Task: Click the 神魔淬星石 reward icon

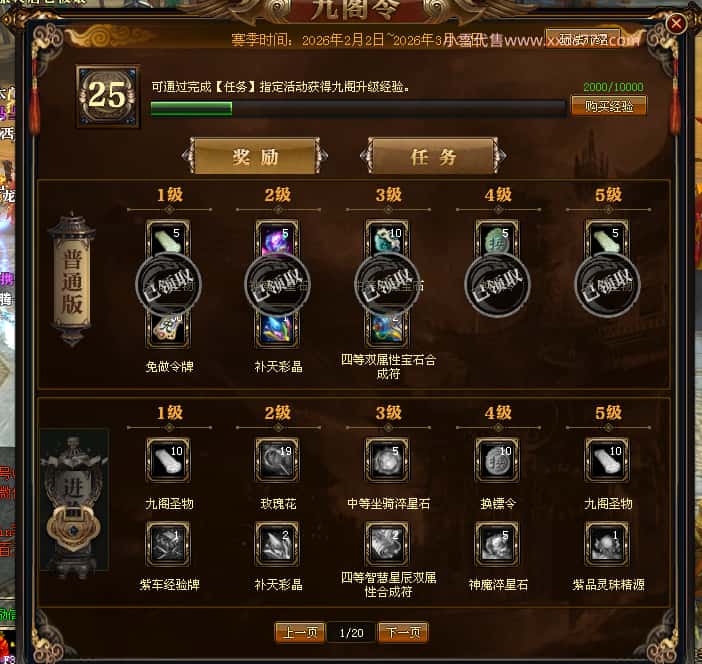Action: [x=497, y=544]
